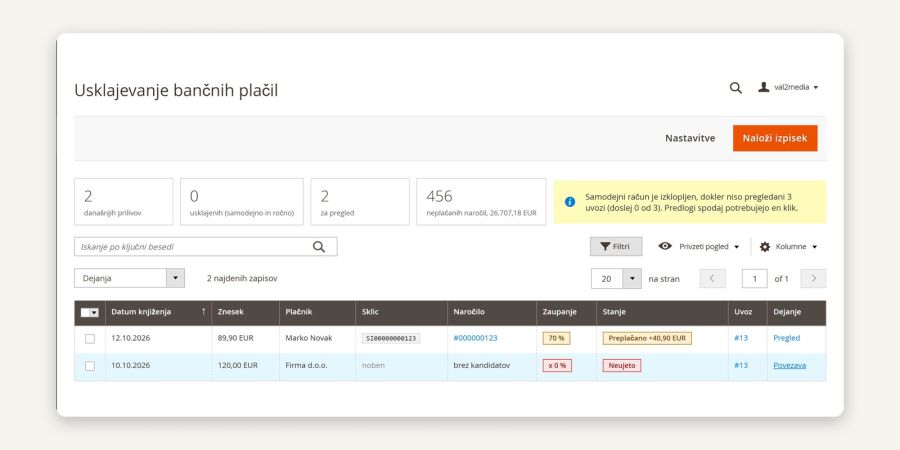Click the x 0 % confidence badge
900x450 pixels.
(557, 366)
